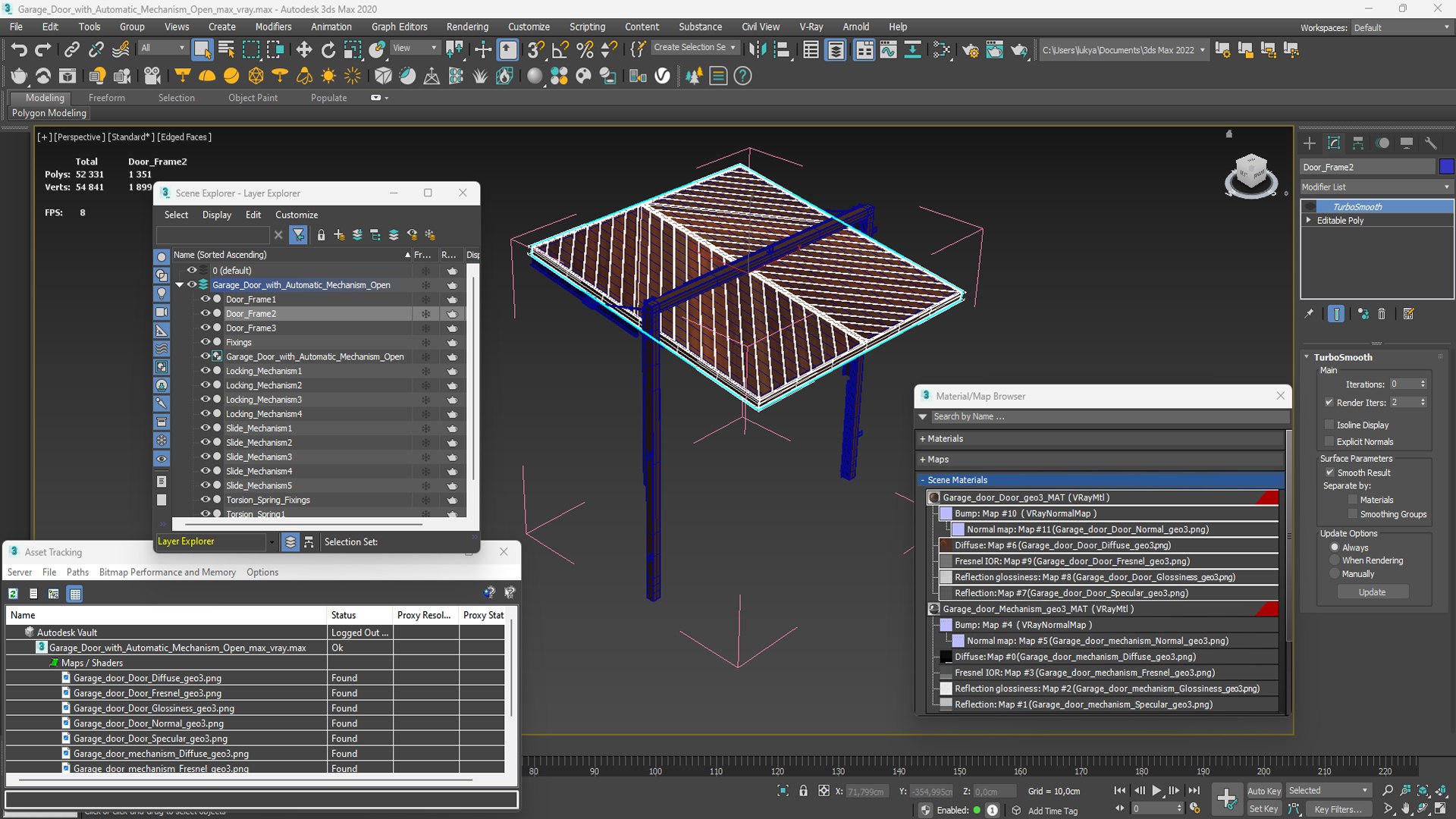The height and width of the screenshot is (819, 1456).
Task: Toggle the Percent Snap icon
Action: (x=585, y=50)
